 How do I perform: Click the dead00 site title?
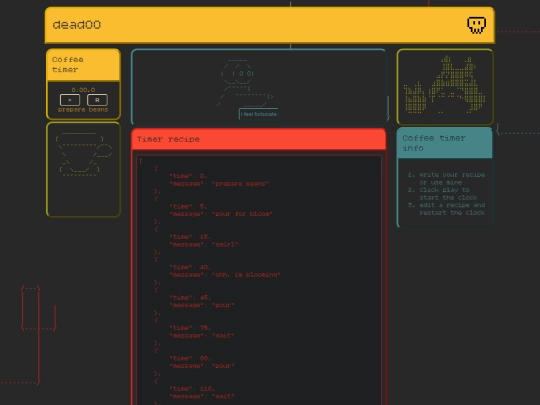coord(77,25)
